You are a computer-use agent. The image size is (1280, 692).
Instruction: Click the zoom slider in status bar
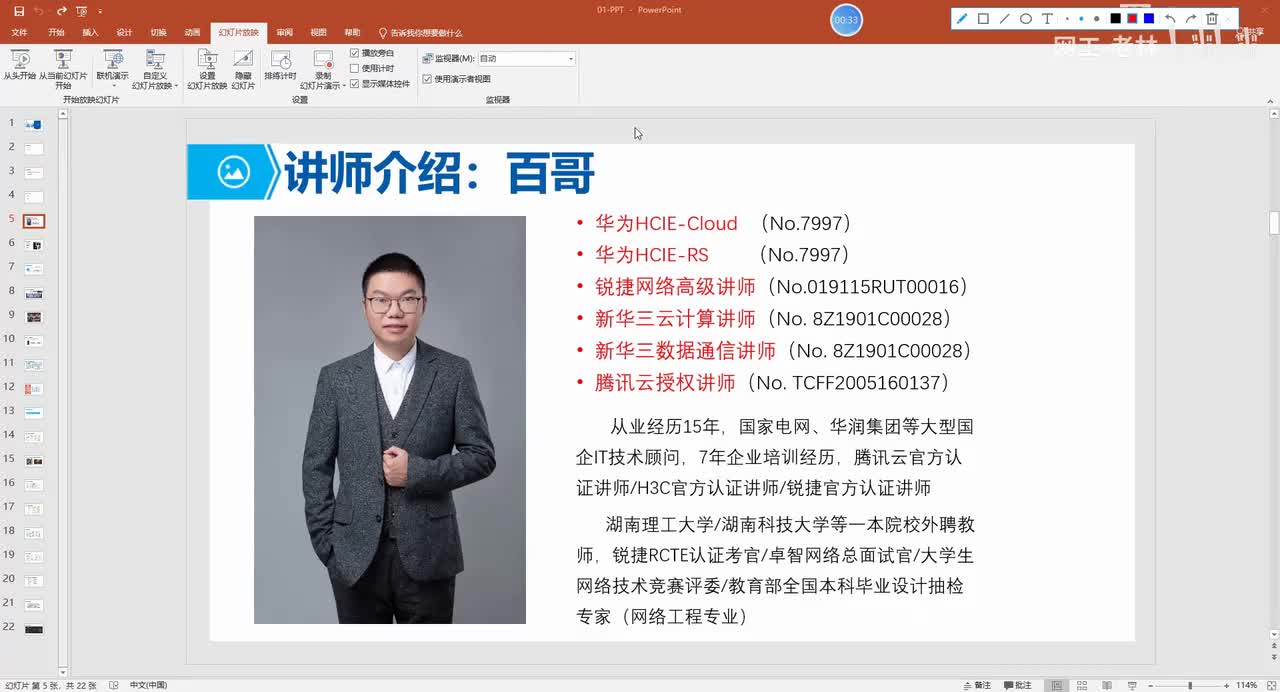1192,685
